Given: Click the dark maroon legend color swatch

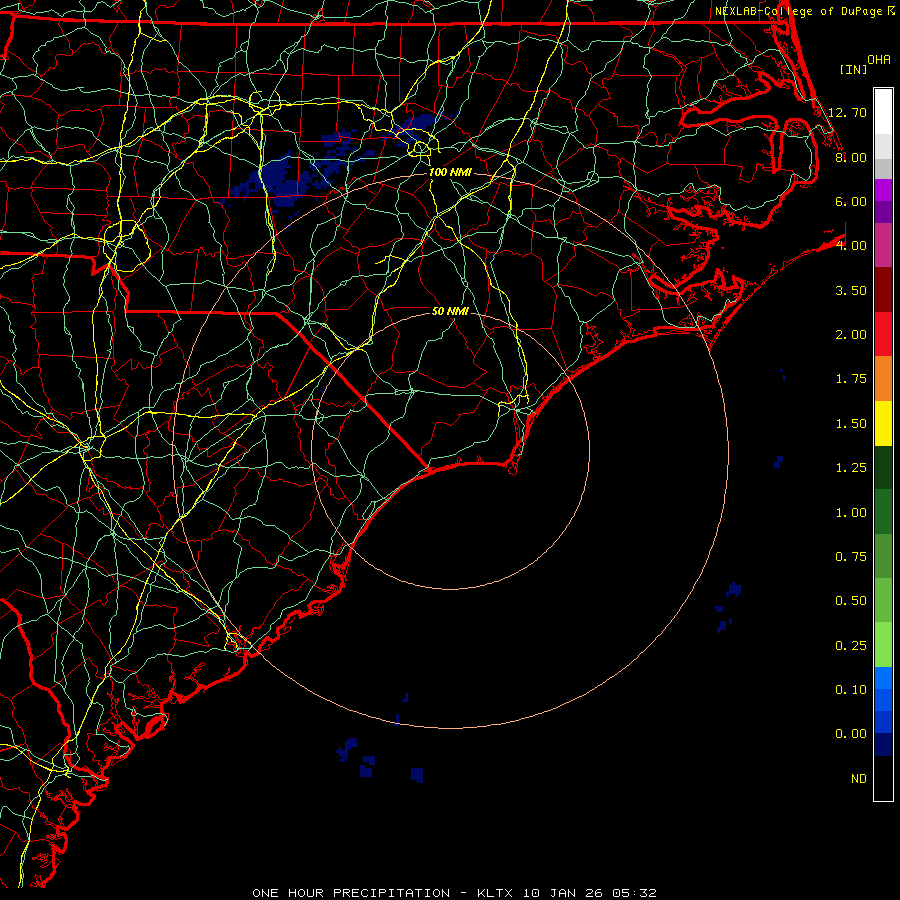Looking at the screenshot, I should (x=883, y=290).
